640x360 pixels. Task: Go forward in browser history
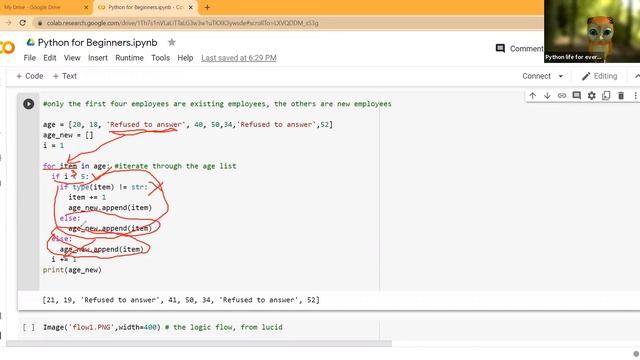coord(8,23)
